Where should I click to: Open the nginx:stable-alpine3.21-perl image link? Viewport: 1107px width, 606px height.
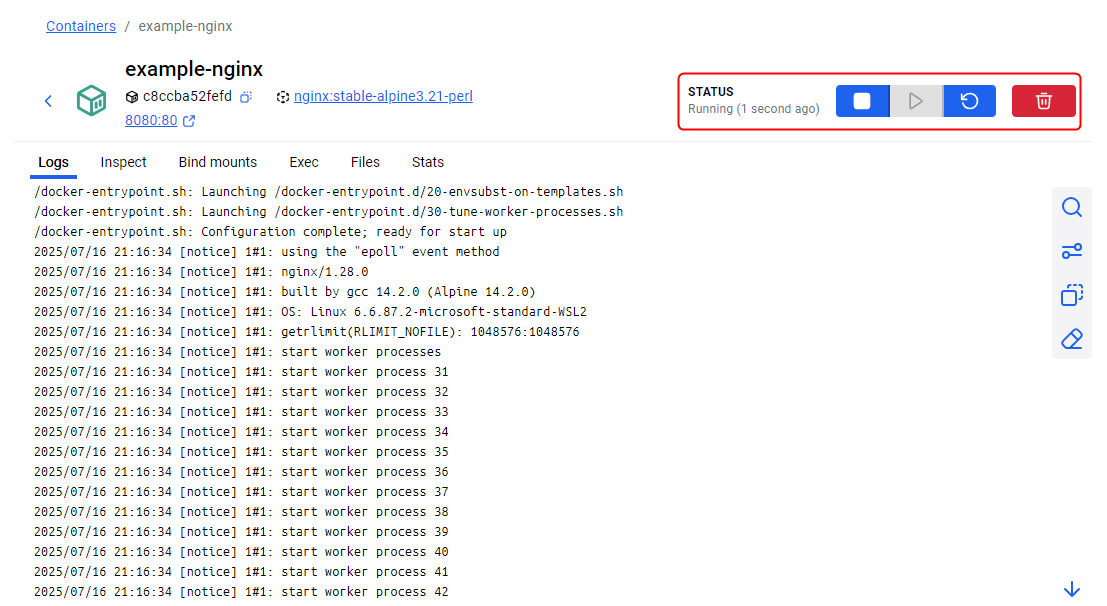pos(383,97)
